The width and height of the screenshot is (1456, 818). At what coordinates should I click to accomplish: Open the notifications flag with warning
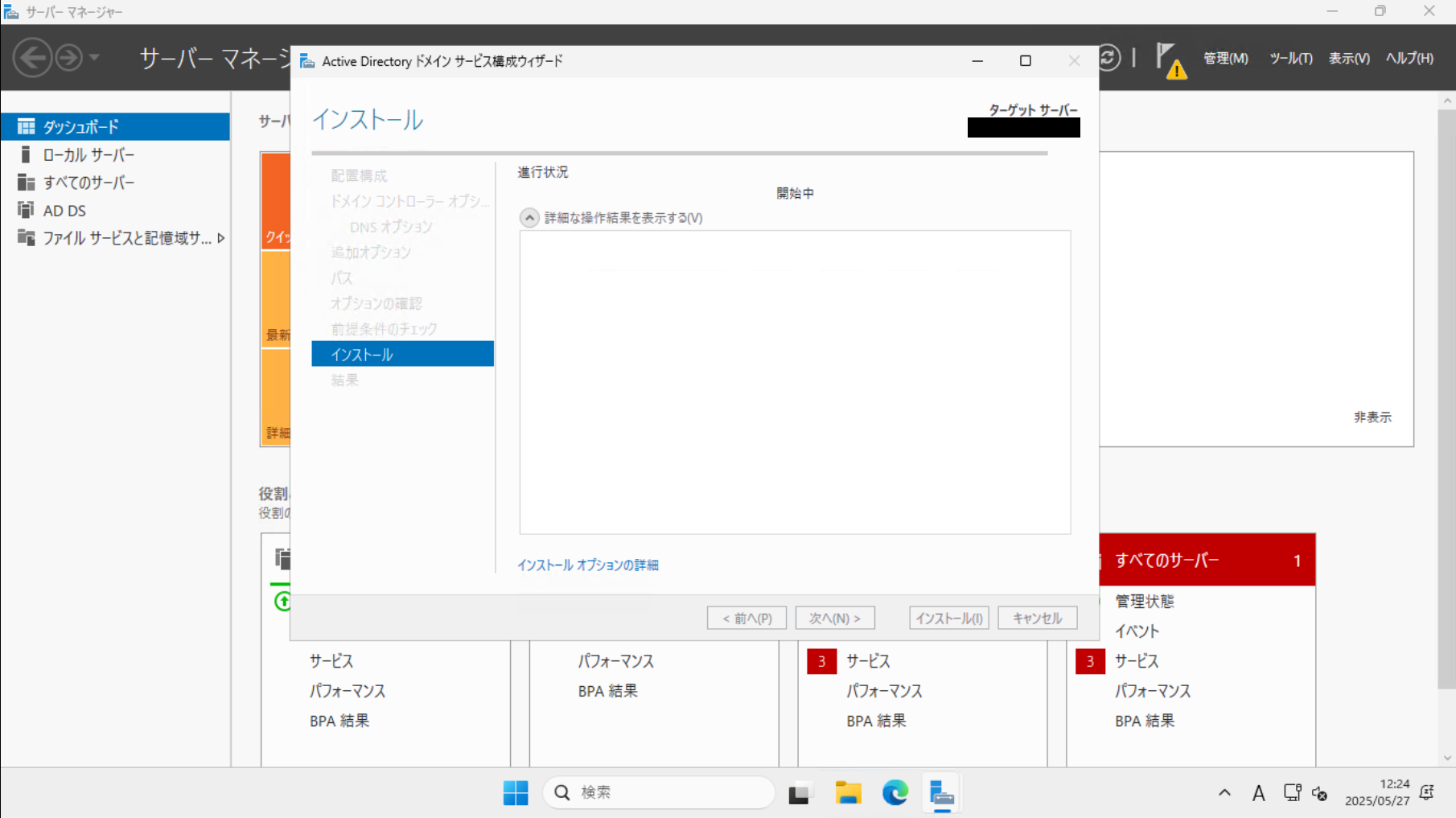tap(1171, 60)
